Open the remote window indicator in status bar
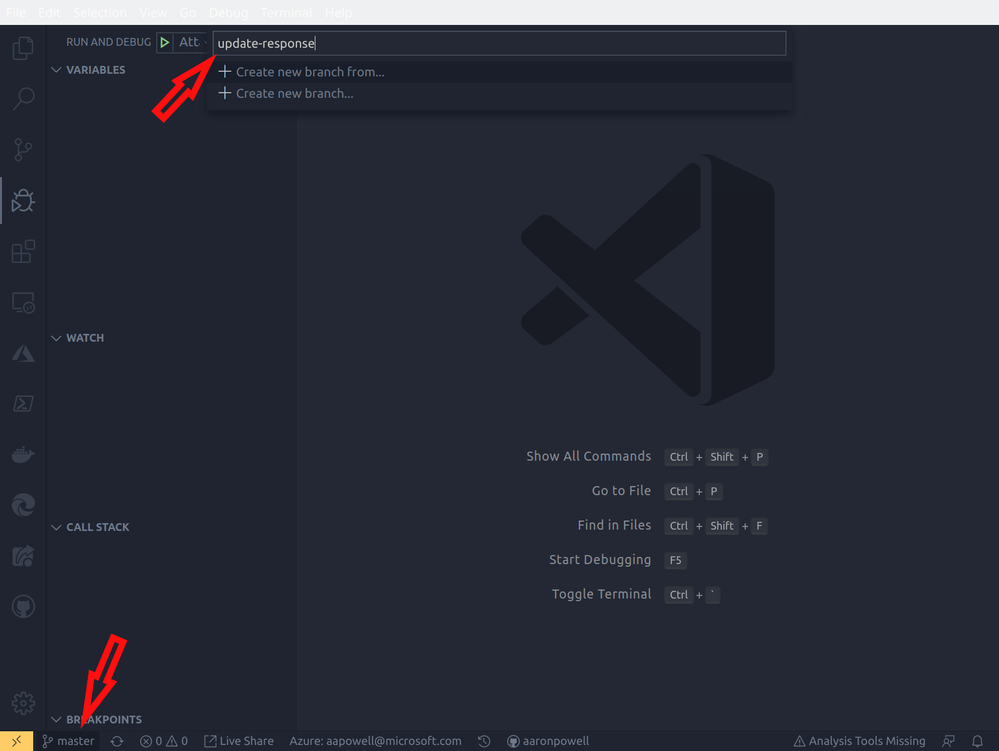The width and height of the screenshot is (999, 751). tap(17, 741)
